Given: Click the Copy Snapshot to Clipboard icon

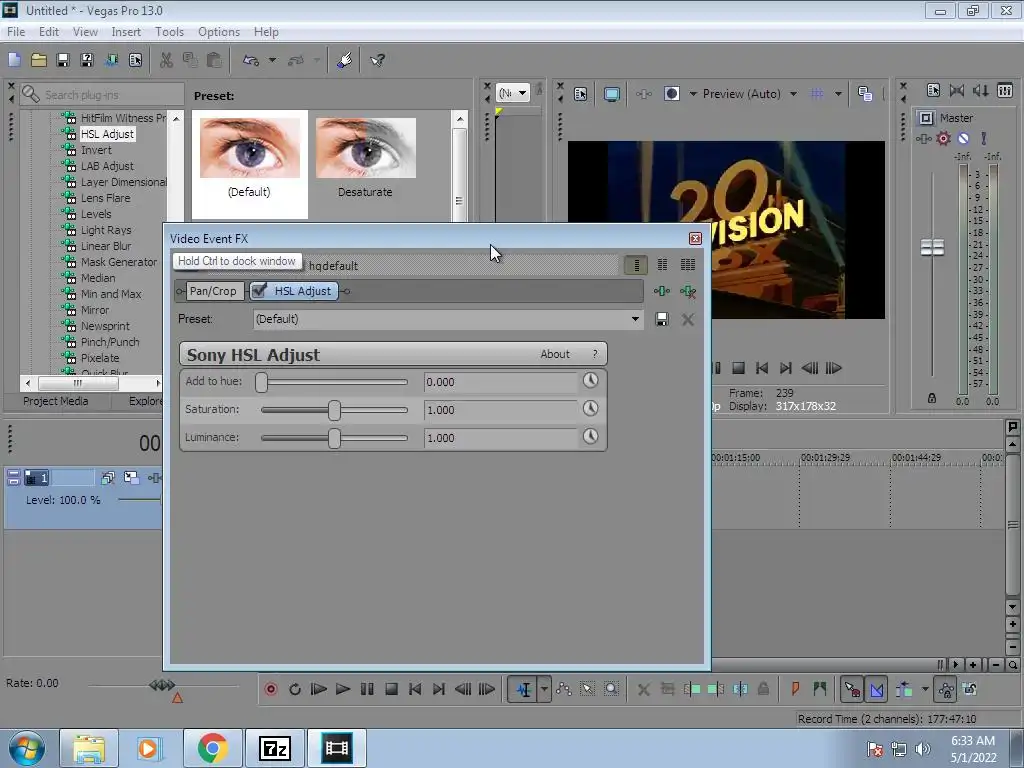Looking at the screenshot, I should (865, 94).
